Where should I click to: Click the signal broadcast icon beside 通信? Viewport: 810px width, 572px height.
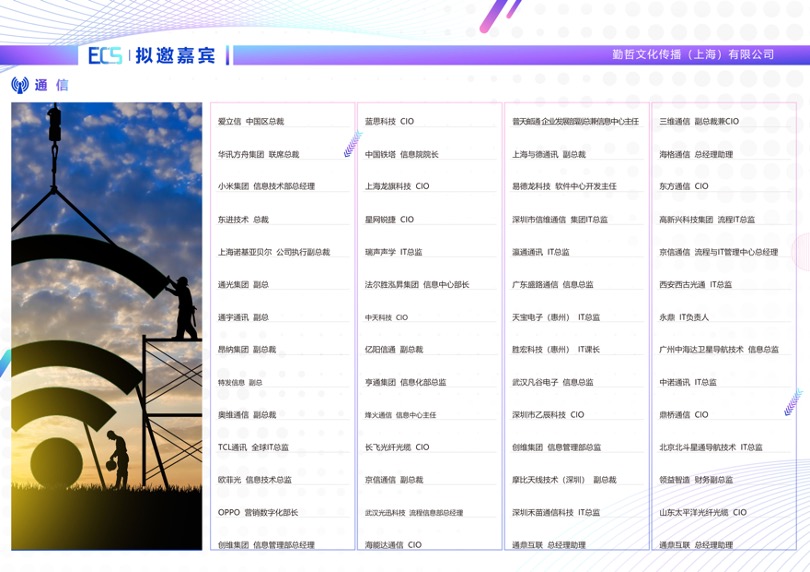tap(20, 85)
